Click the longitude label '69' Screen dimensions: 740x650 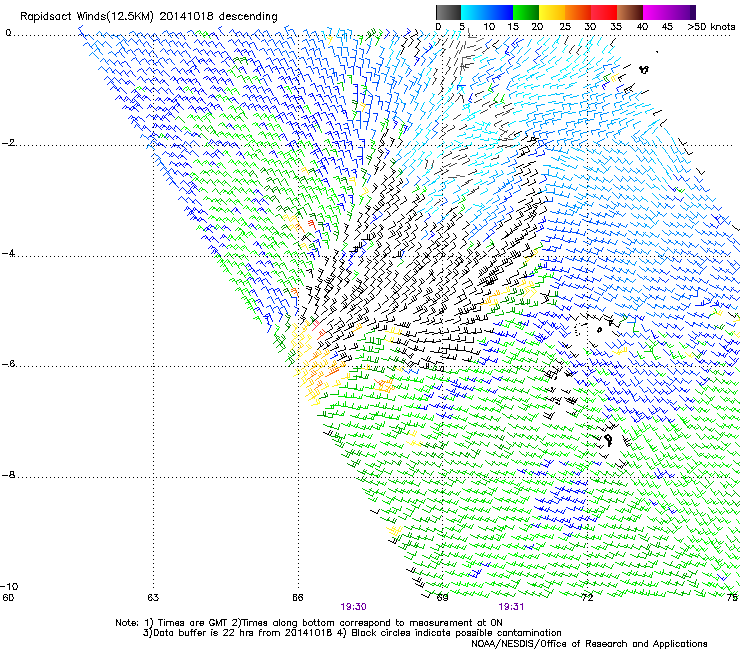coord(442,597)
